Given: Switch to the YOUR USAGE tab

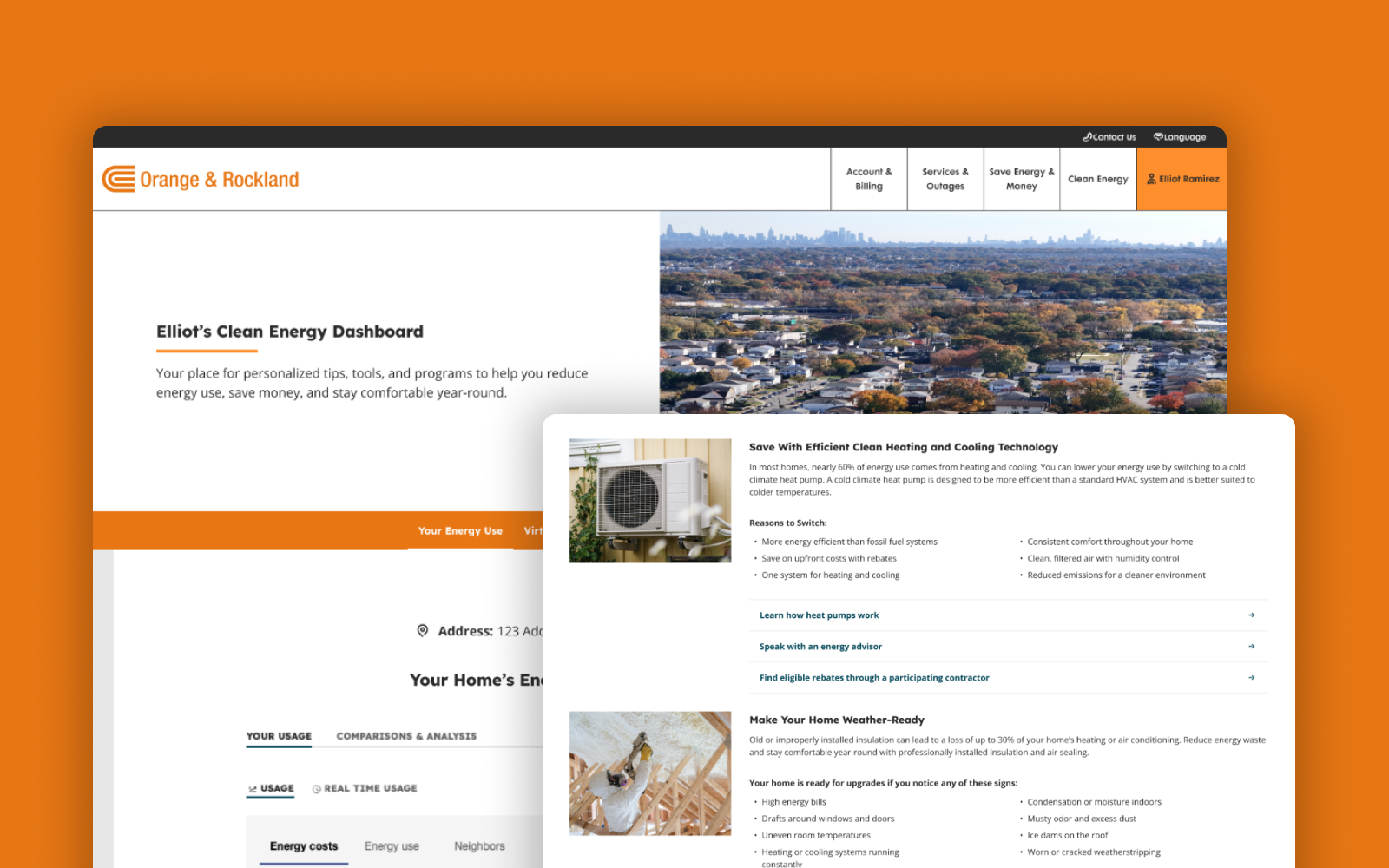Looking at the screenshot, I should point(279,736).
